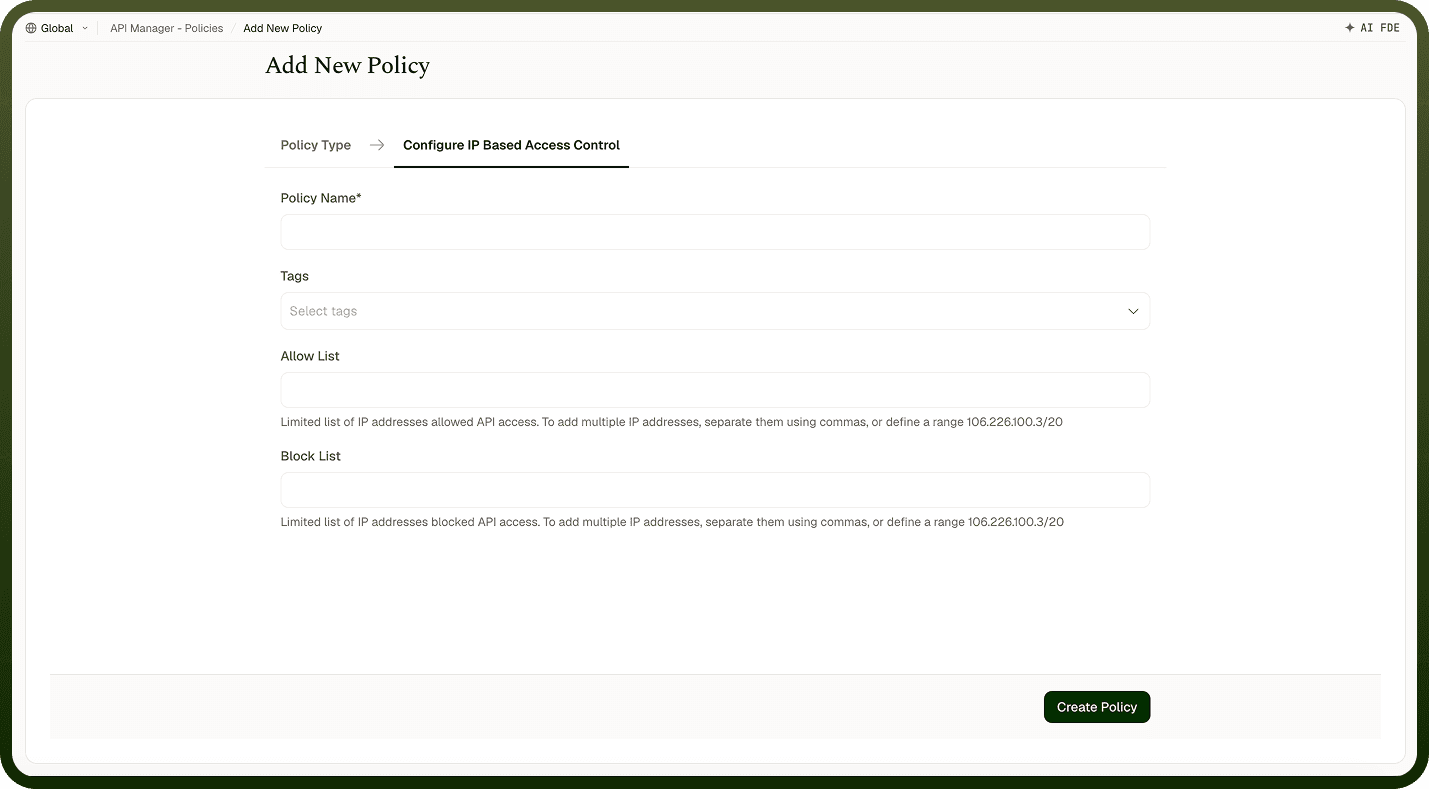Click the Policy Name* label
The width and height of the screenshot is (1429, 789).
(321, 198)
